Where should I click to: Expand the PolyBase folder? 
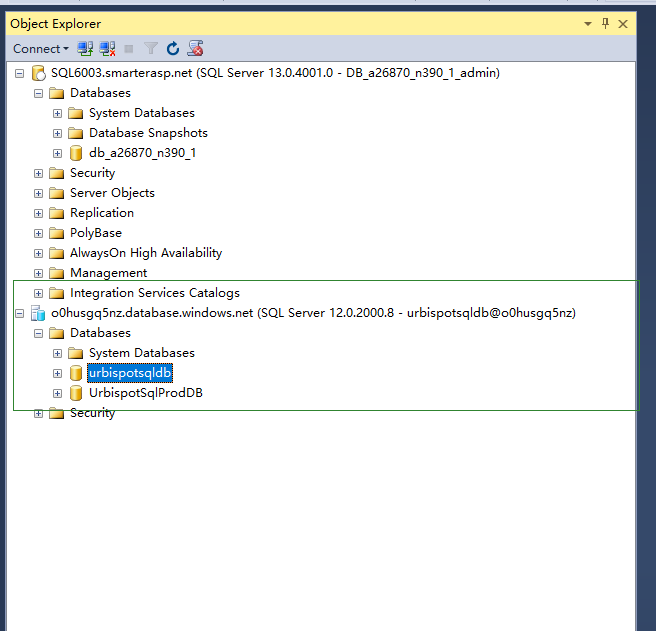39,233
